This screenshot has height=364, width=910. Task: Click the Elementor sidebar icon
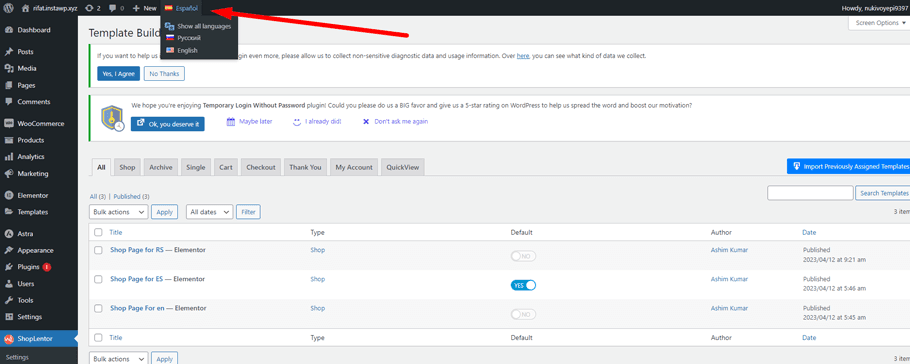[9, 196]
